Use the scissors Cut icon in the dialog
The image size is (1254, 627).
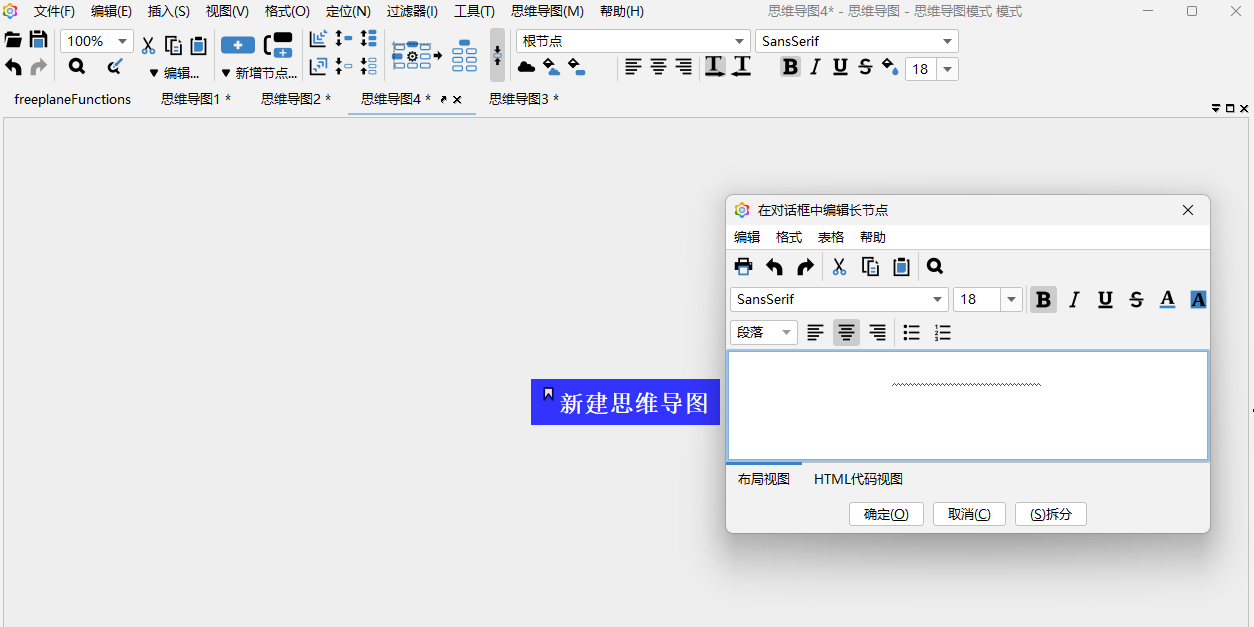[838, 266]
